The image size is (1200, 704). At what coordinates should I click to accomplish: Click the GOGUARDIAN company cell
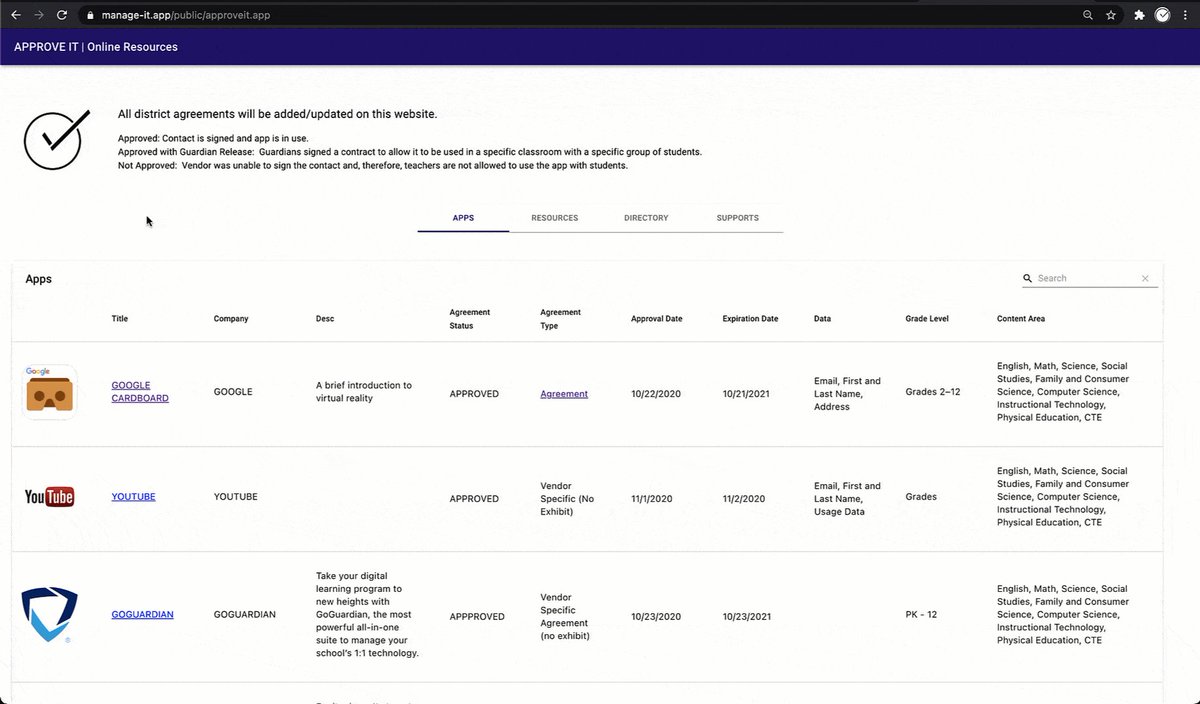click(x=245, y=615)
